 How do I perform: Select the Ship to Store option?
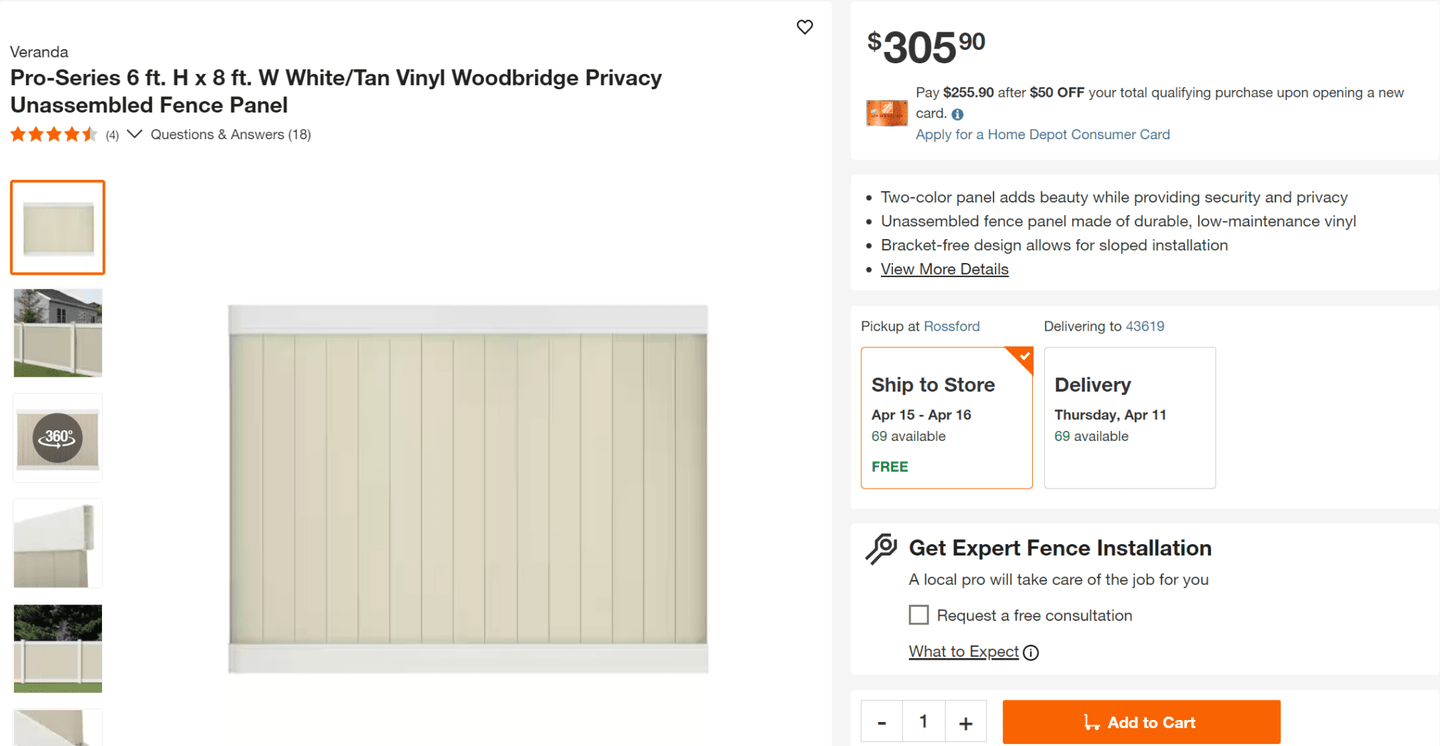click(x=946, y=418)
